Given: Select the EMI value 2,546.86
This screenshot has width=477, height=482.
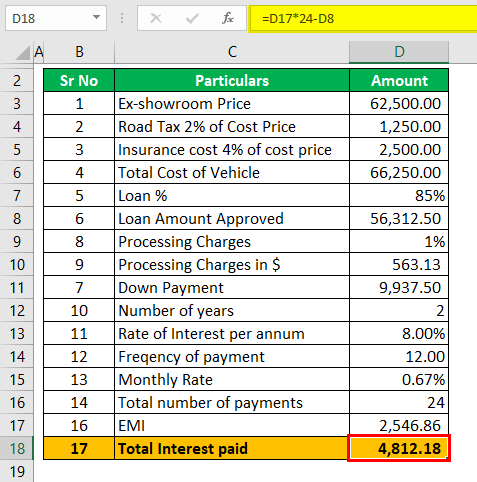Looking at the screenshot, I should 399,426.
